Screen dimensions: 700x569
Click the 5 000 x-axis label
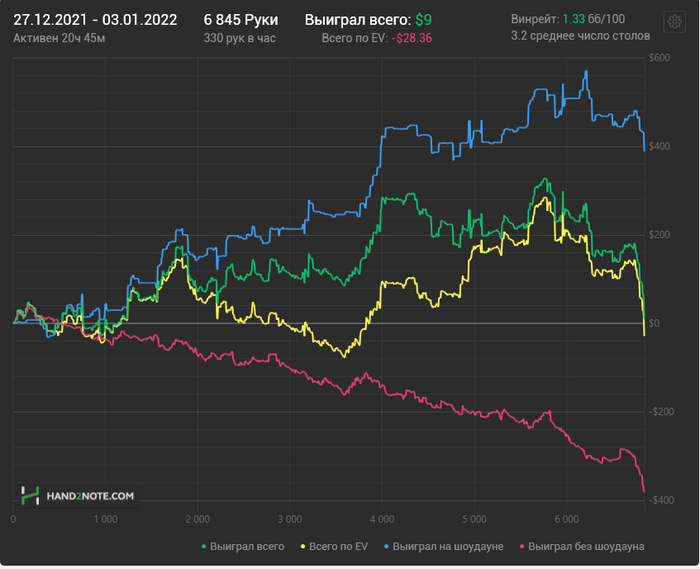point(474,519)
